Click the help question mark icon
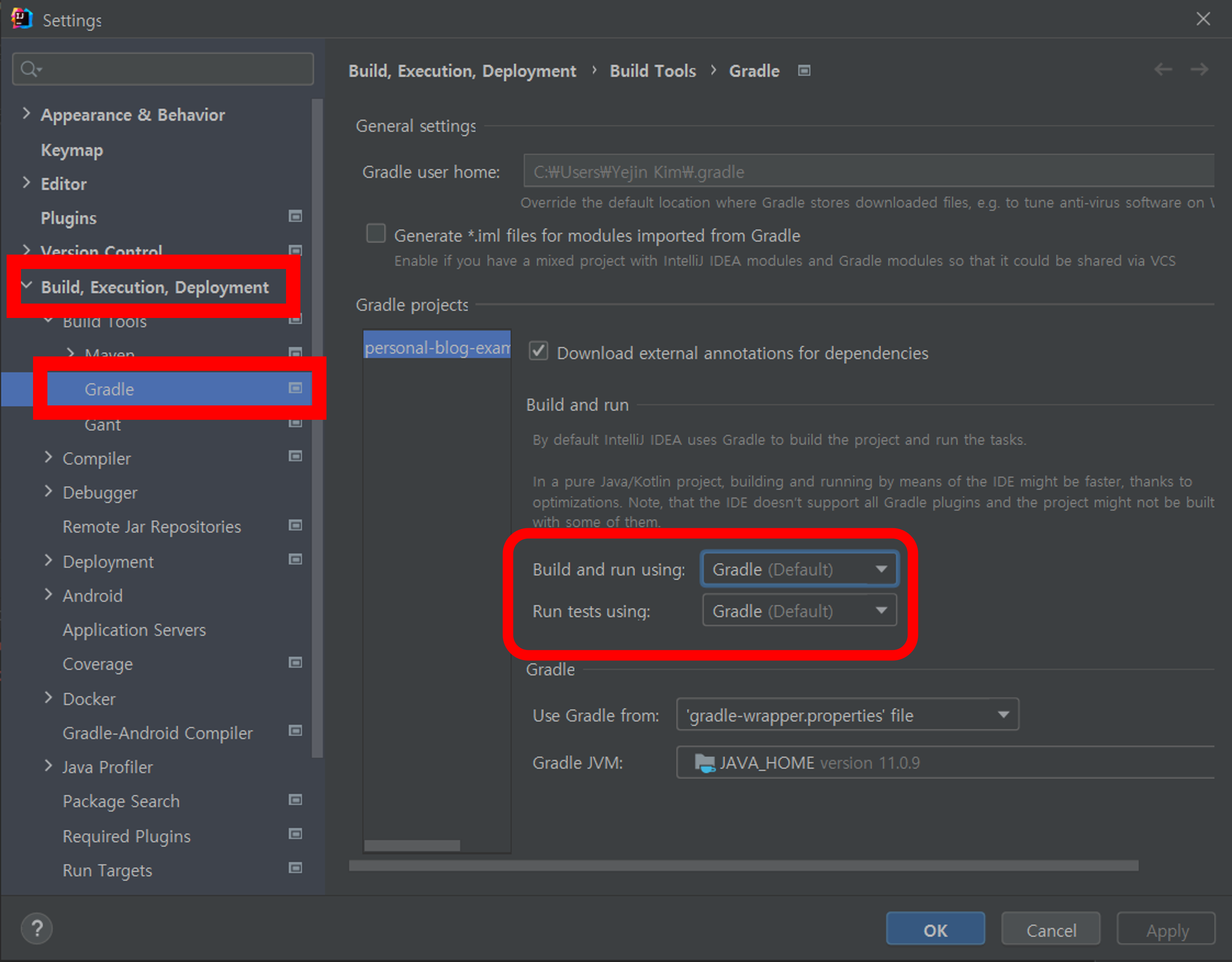 pos(37,928)
